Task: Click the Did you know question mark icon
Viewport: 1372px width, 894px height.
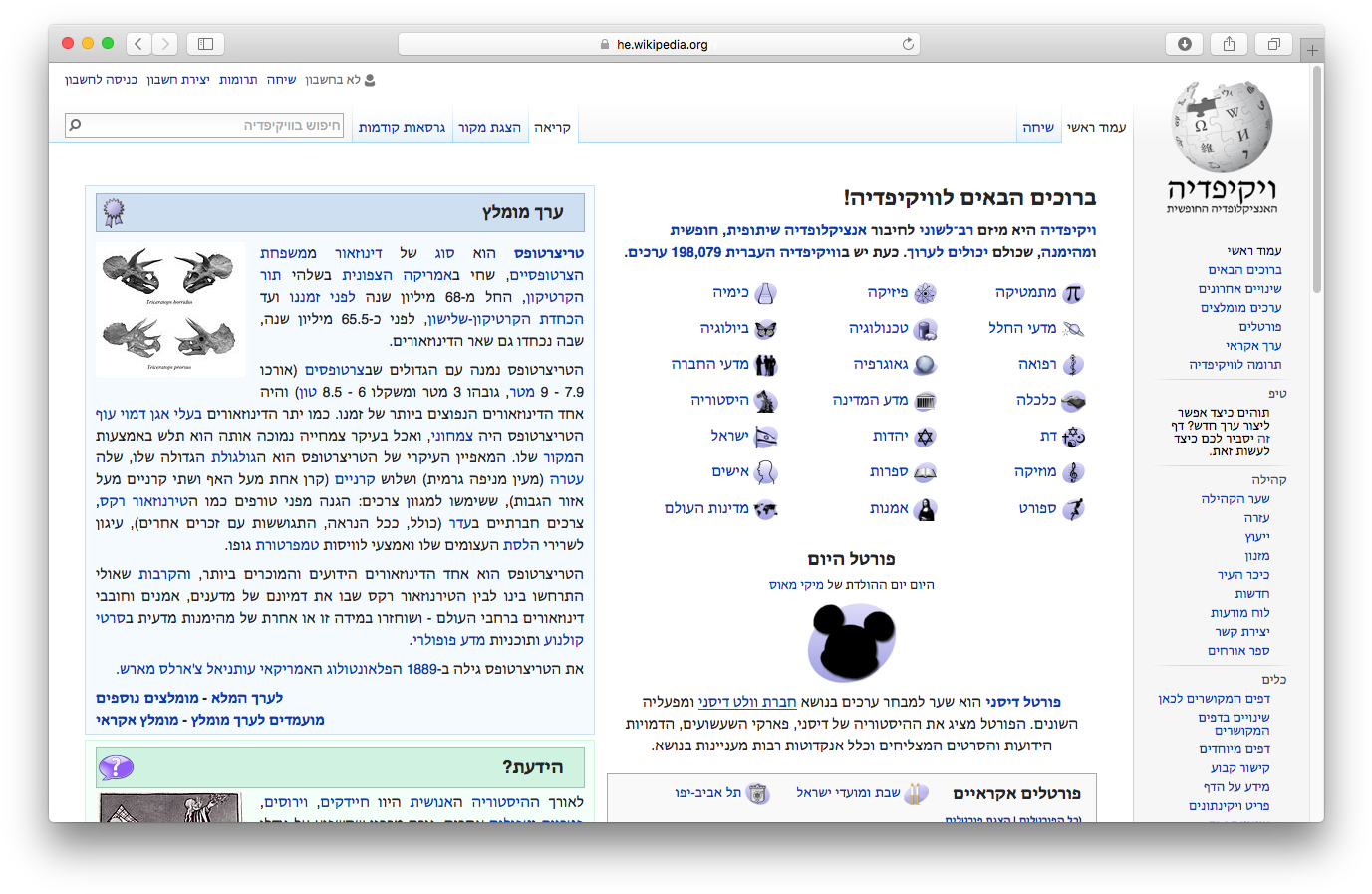Action: point(116,767)
